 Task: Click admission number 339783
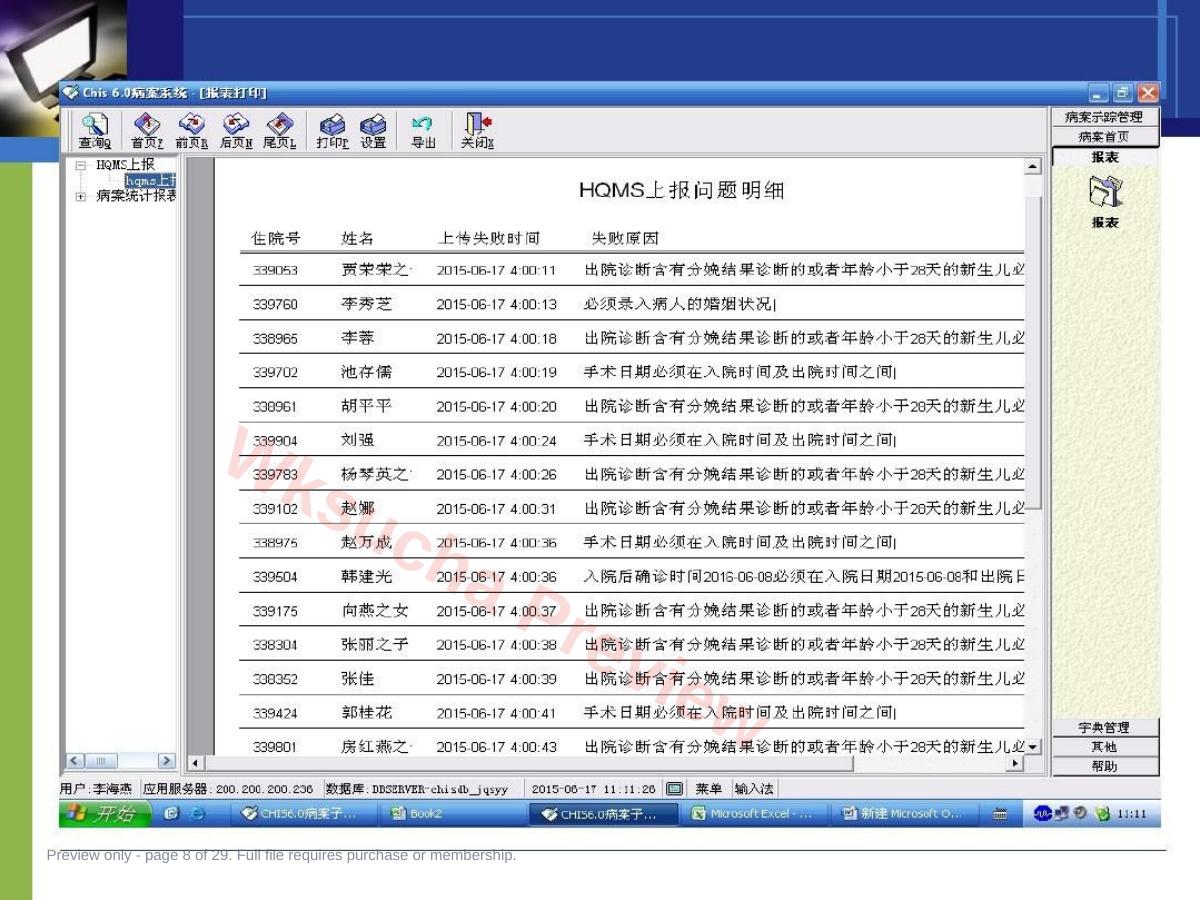pyautogui.click(x=275, y=475)
